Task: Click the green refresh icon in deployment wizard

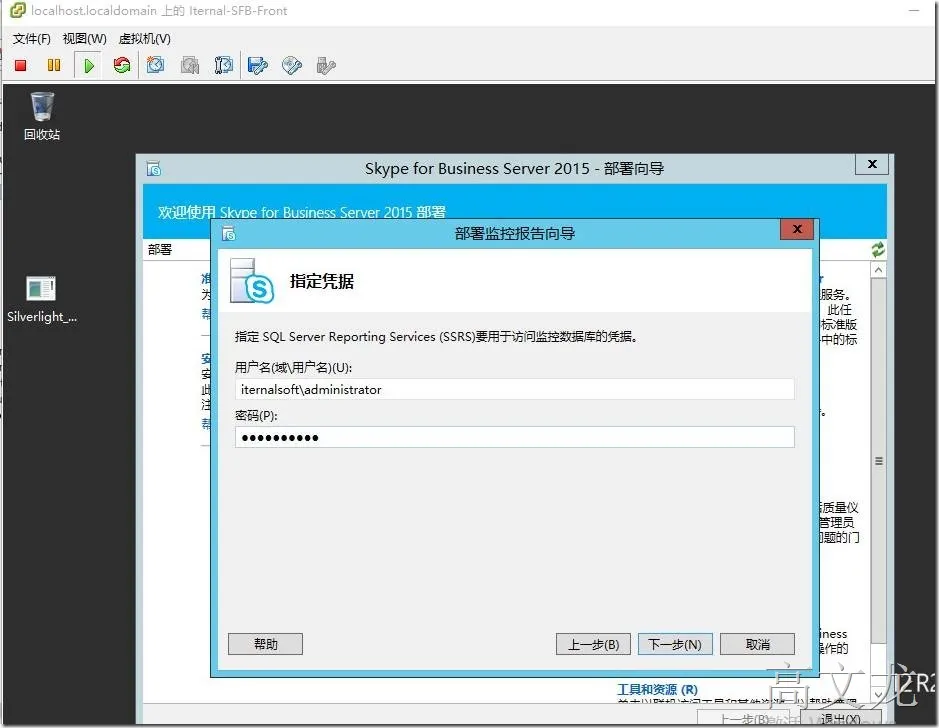Action: (878, 250)
